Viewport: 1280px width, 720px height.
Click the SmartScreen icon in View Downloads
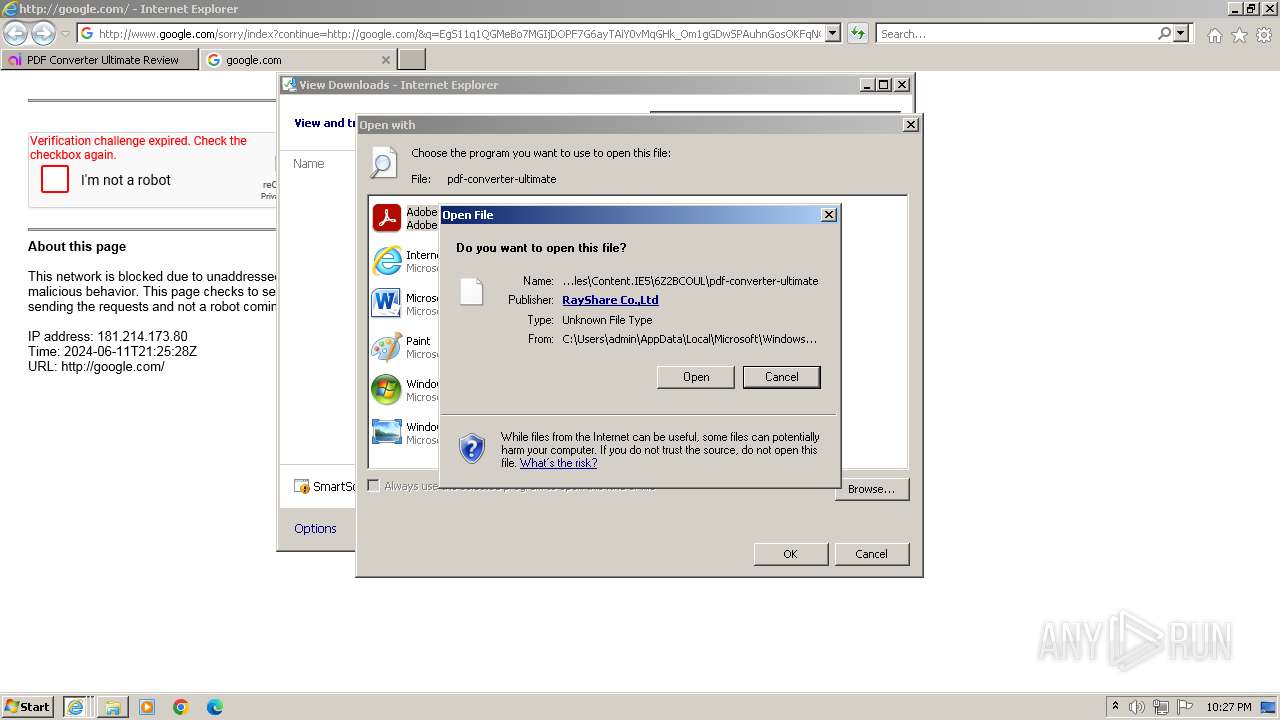click(x=302, y=487)
